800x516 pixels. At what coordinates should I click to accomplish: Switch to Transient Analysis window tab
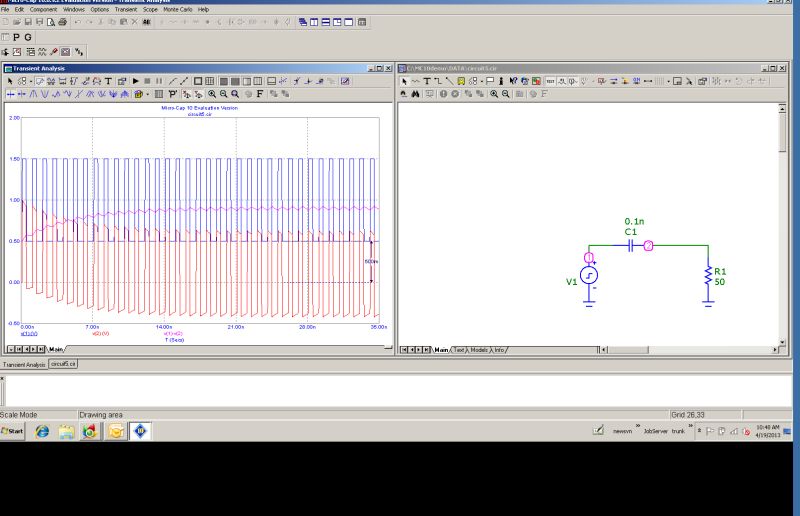click(x=24, y=364)
